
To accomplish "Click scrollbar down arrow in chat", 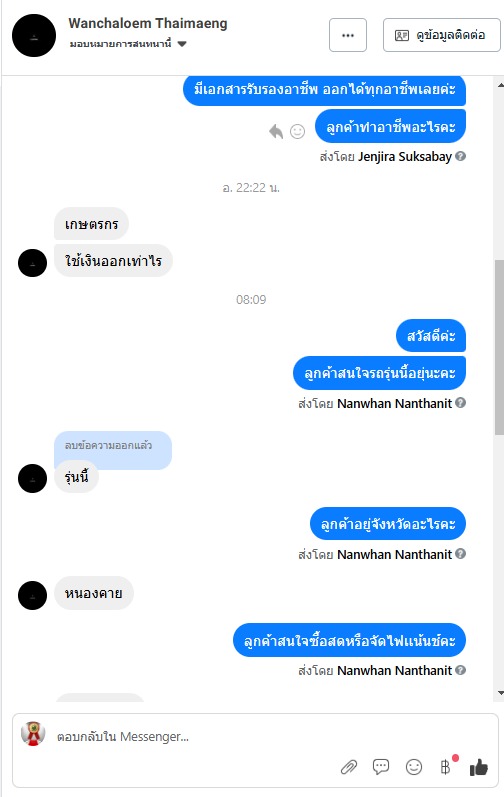I will 500,693.
